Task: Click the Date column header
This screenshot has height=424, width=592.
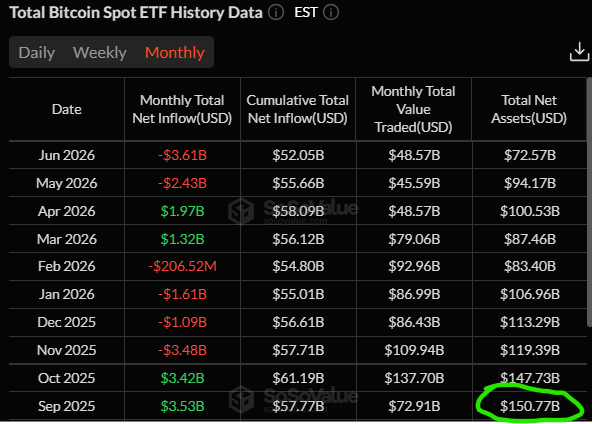Action: (67, 109)
